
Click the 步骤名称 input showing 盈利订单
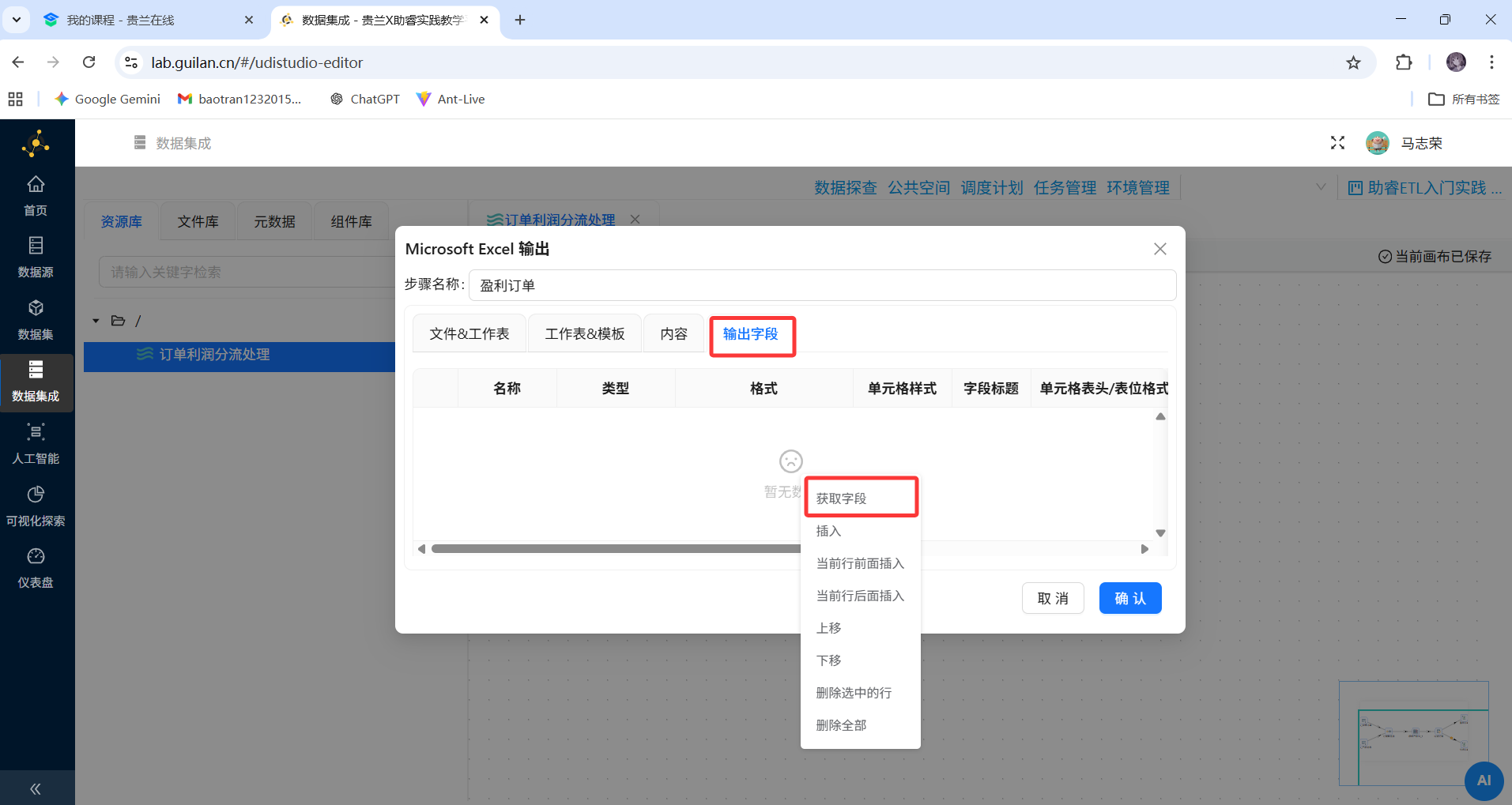point(822,284)
